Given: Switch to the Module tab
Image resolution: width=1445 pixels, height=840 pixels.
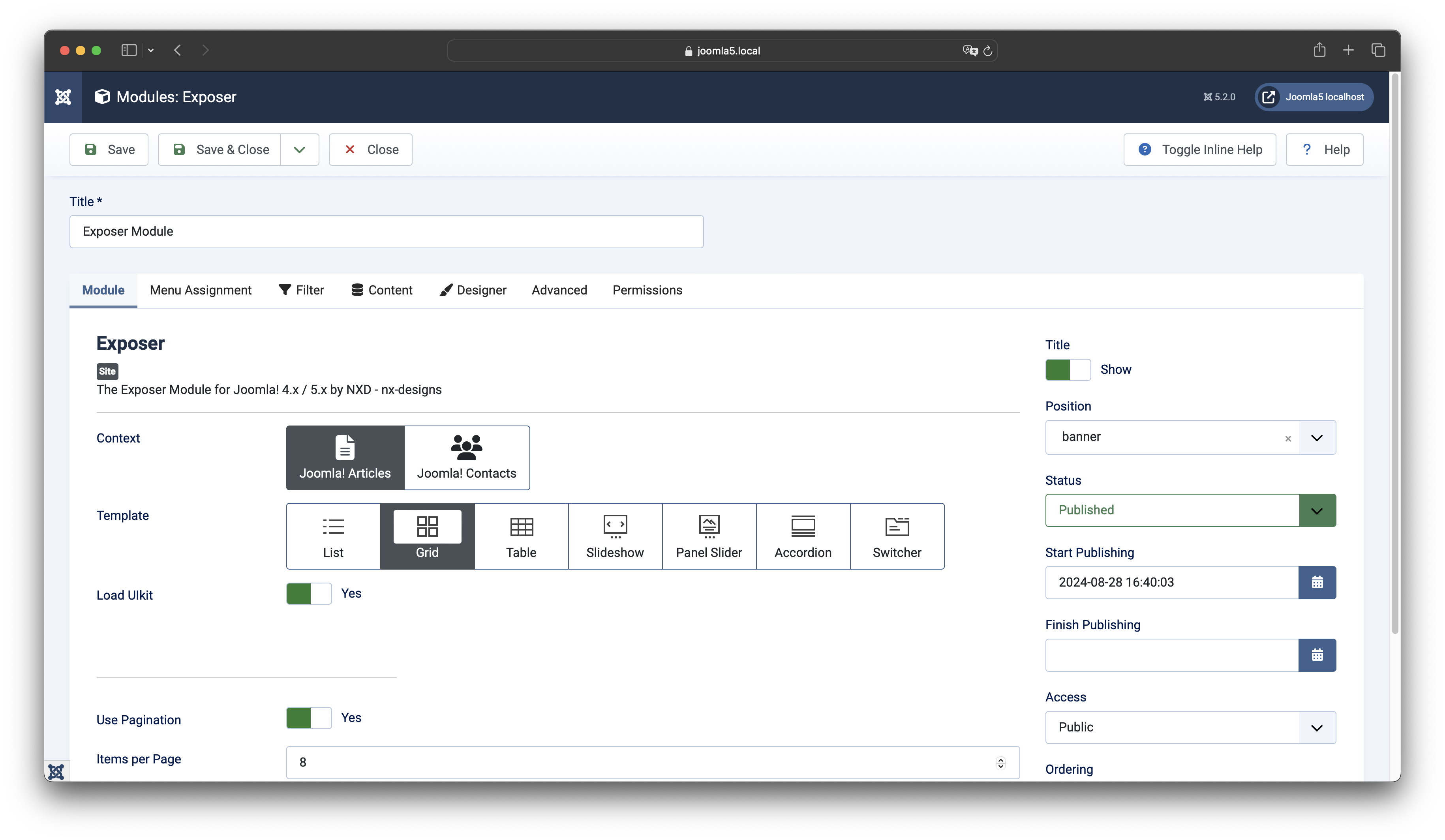Looking at the screenshot, I should (103, 290).
